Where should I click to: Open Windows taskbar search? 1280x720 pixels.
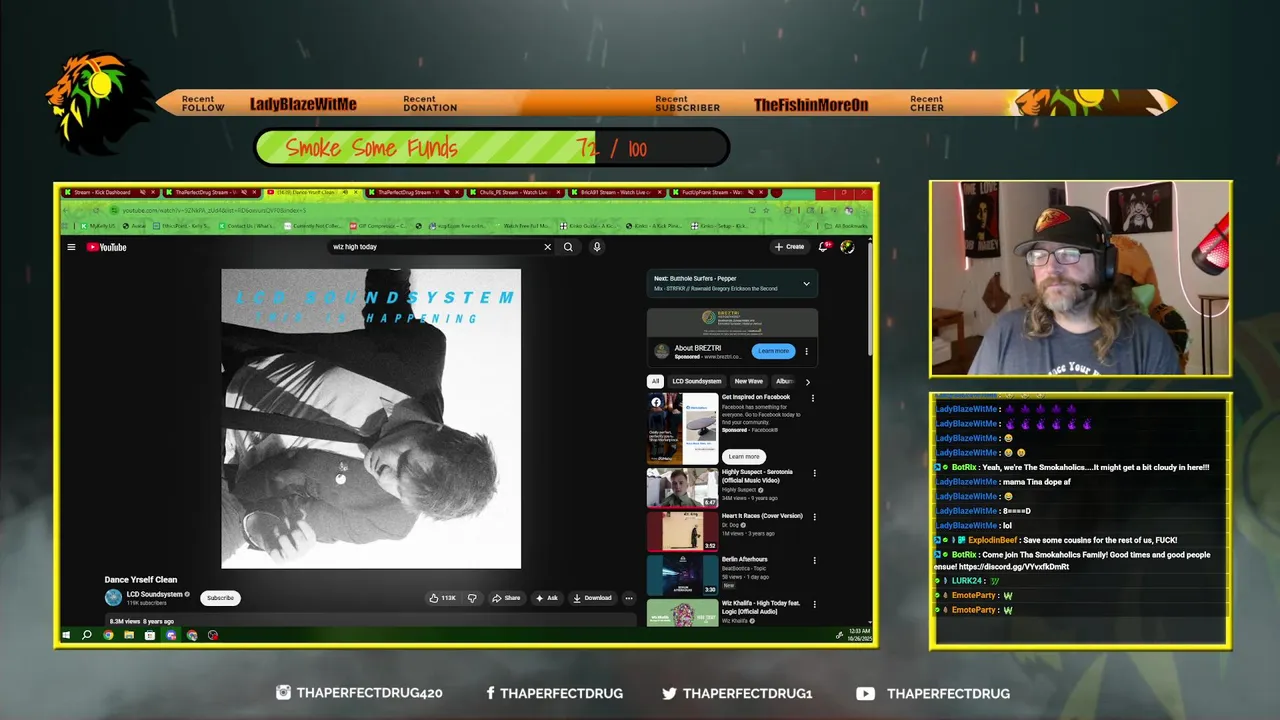pyautogui.click(x=87, y=635)
